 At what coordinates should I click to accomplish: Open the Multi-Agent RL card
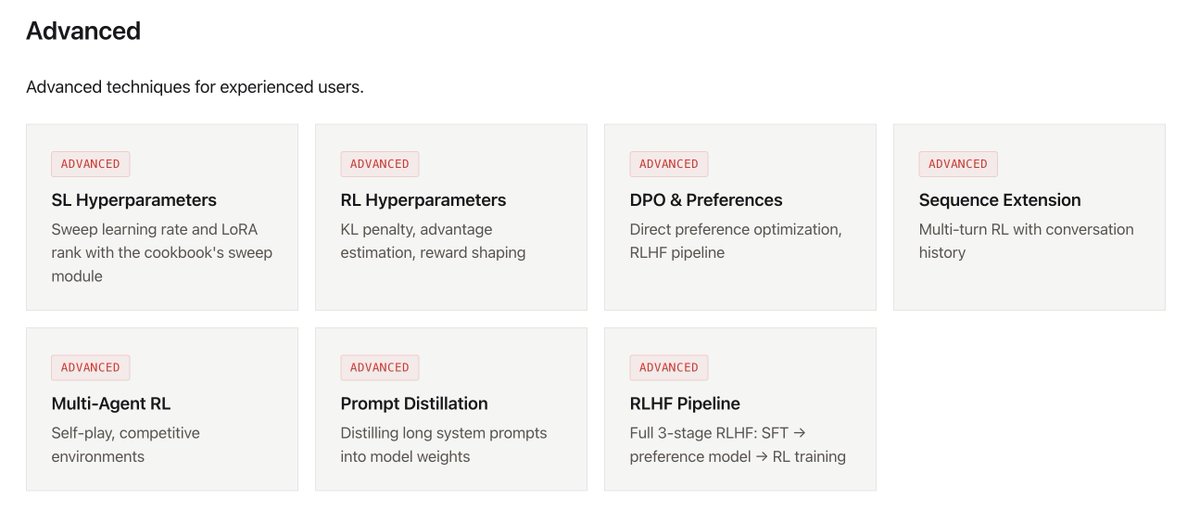click(x=162, y=409)
